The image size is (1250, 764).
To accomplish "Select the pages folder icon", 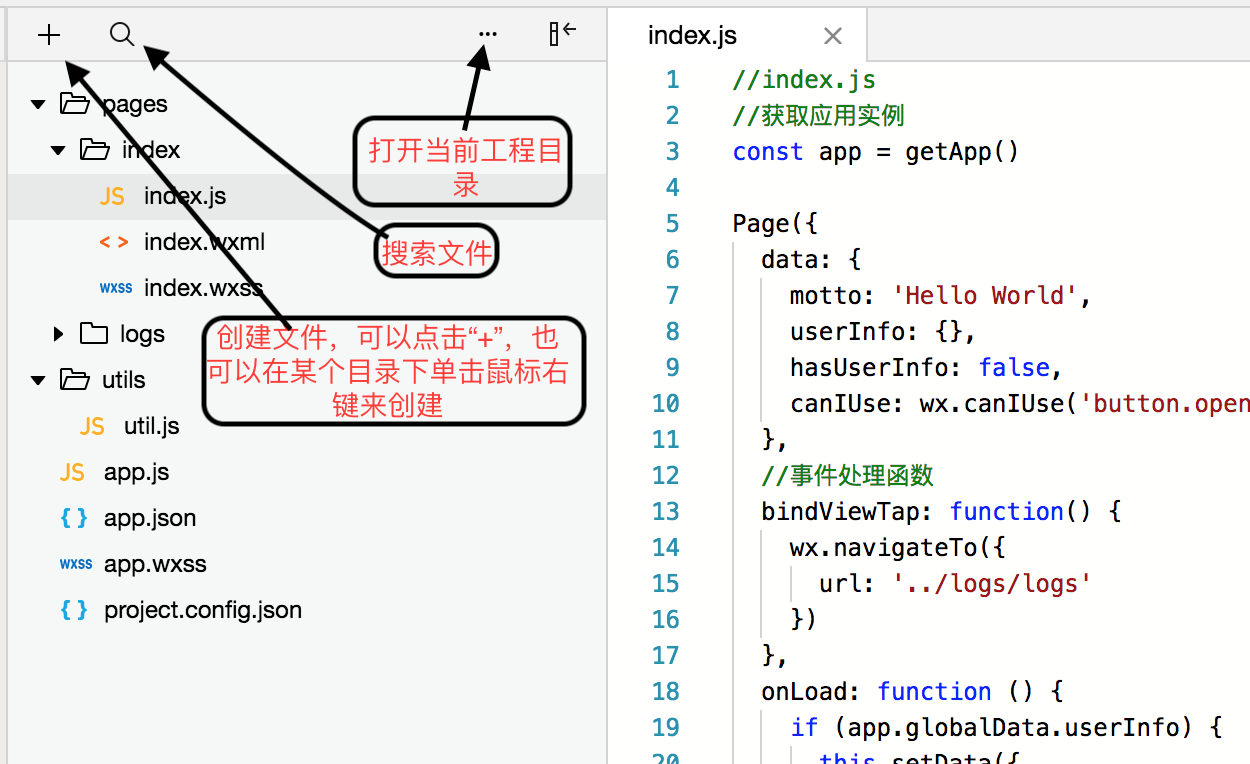I will [x=74, y=103].
